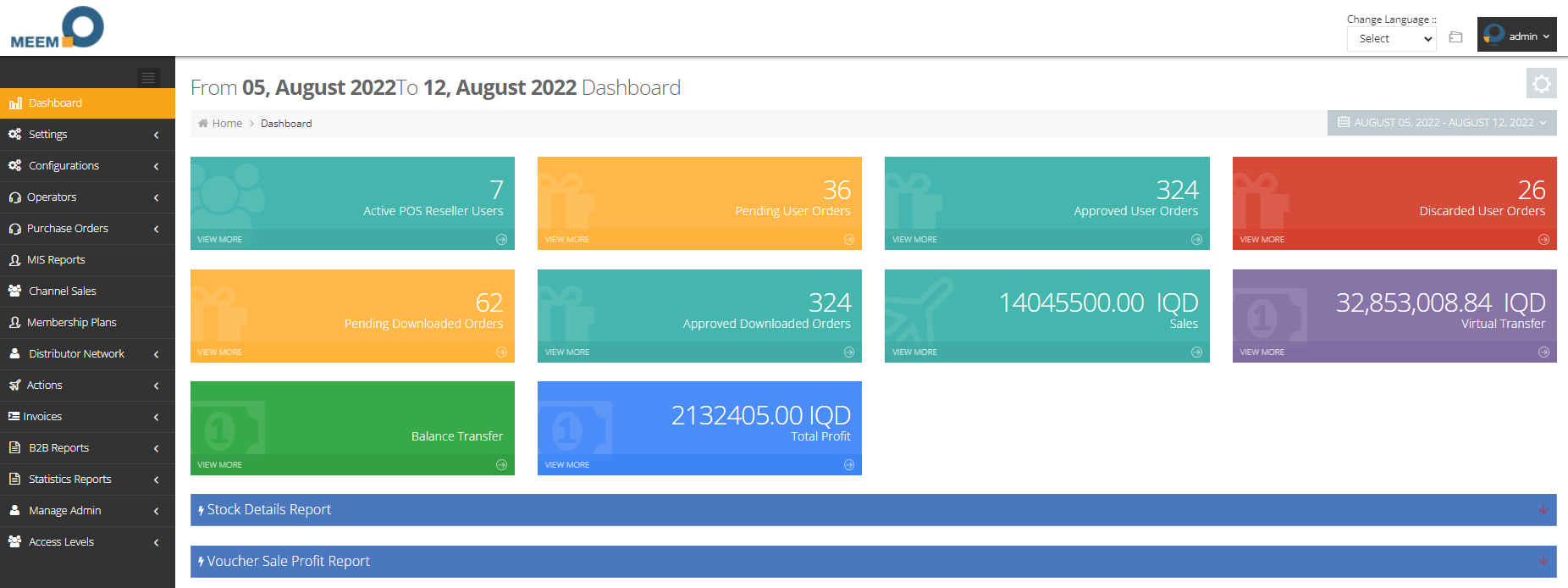Expand the Stock Details Report panel arrow

(x=1543, y=510)
